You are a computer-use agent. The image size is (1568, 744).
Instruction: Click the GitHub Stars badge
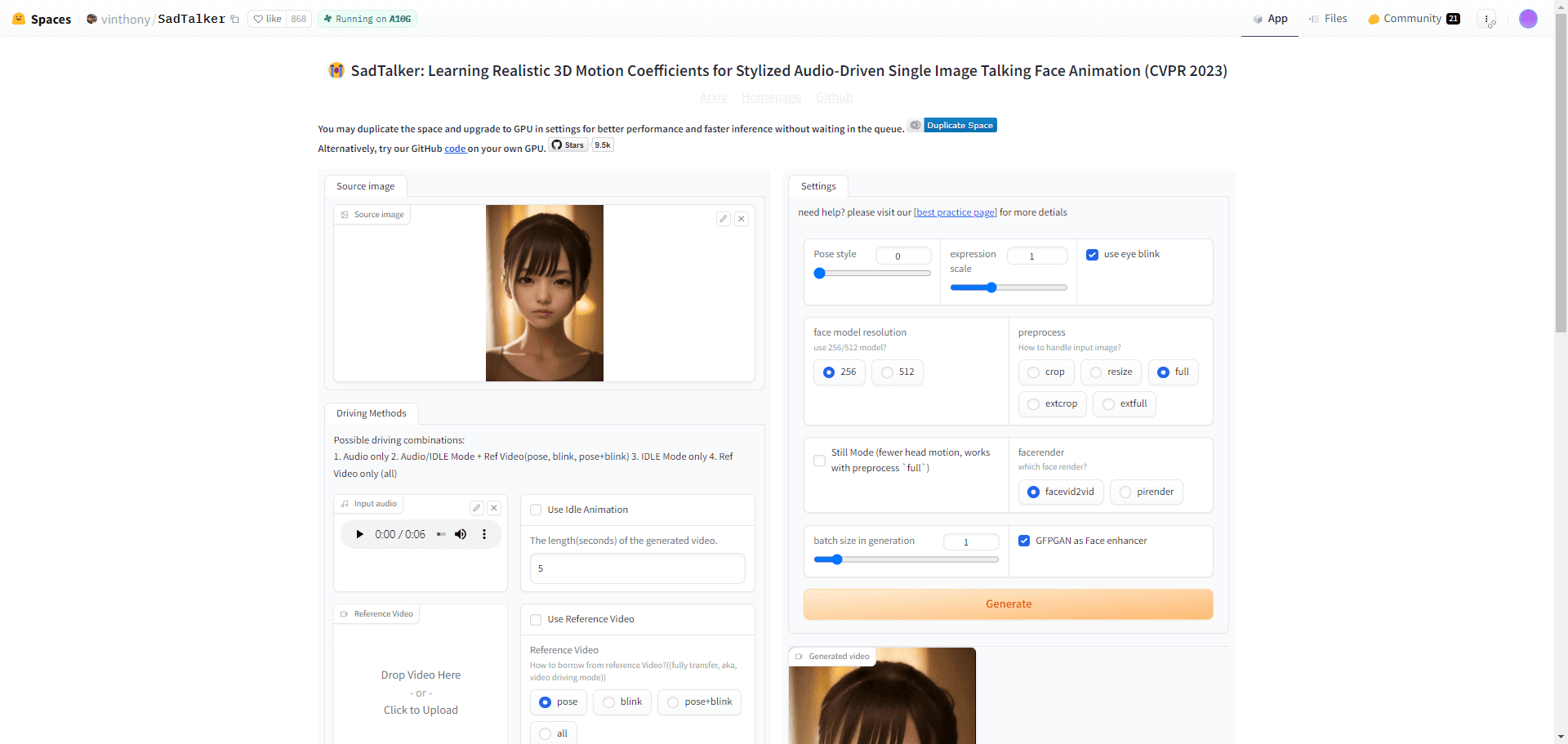(568, 145)
